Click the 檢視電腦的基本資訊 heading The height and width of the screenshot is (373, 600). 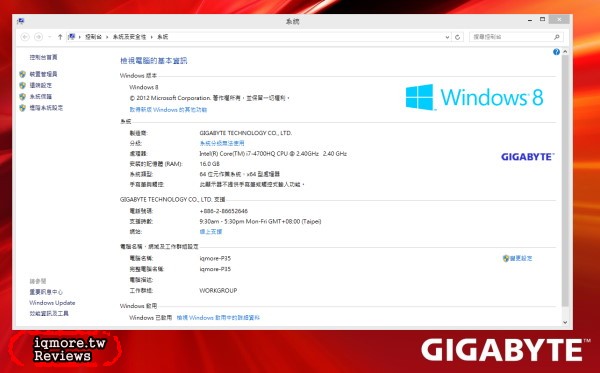click(x=154, y=60)
